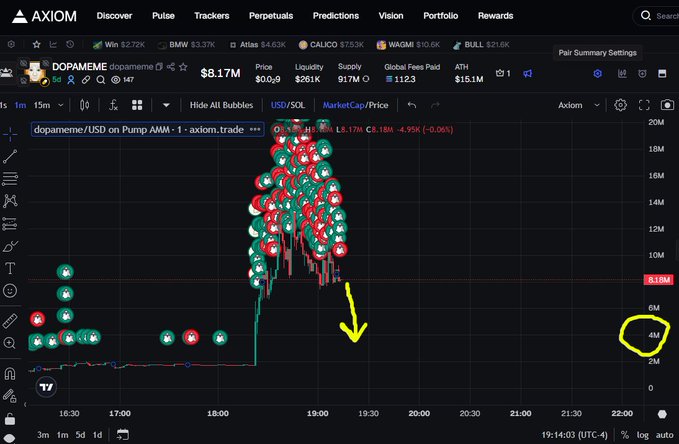Open the Vision page
The width and height of the screenshot is (679, 444).
point(391,16)
